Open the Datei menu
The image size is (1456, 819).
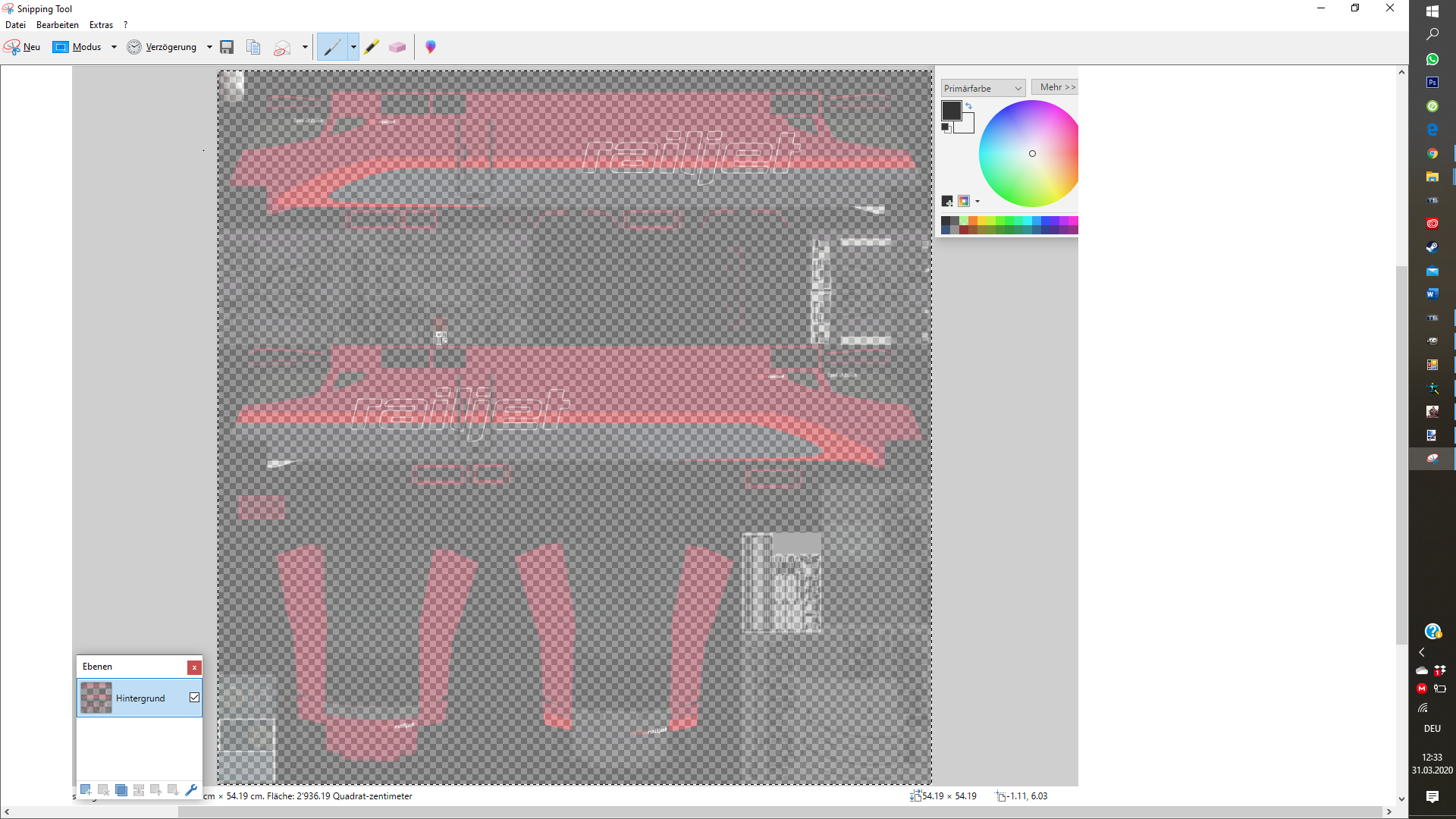tap(15, 25)
